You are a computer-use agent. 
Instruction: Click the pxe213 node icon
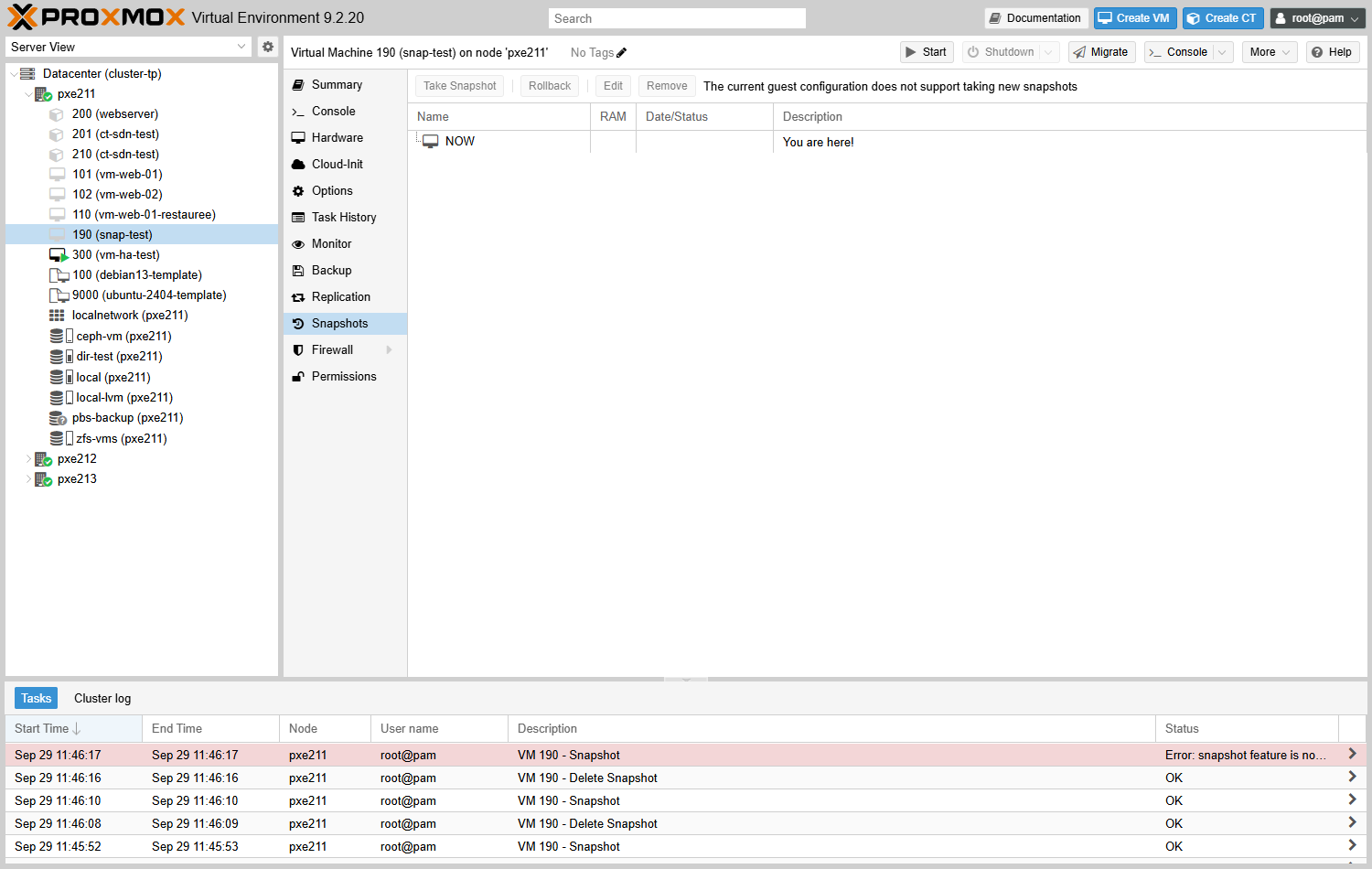point(43,479)
